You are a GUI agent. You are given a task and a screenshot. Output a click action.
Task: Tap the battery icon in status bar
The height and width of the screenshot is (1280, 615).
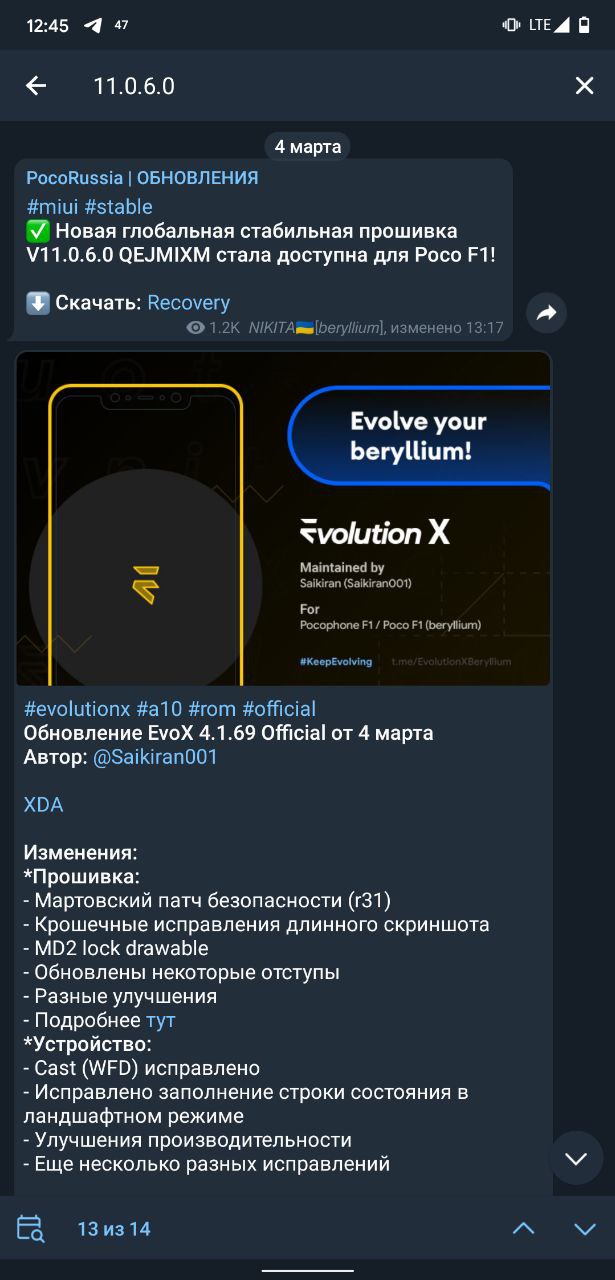585,25
